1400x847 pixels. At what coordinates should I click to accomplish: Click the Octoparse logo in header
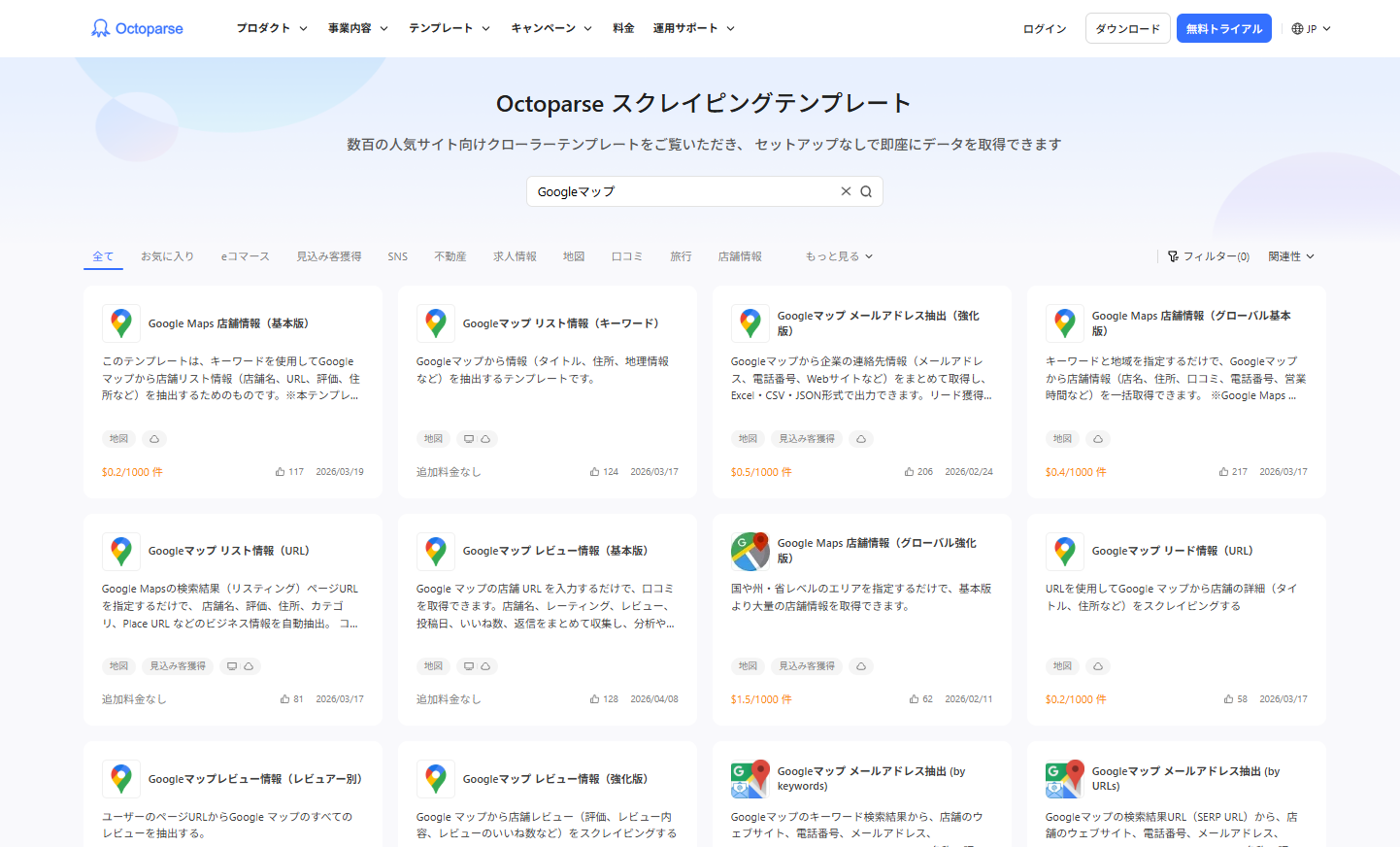tap(137, 28)
